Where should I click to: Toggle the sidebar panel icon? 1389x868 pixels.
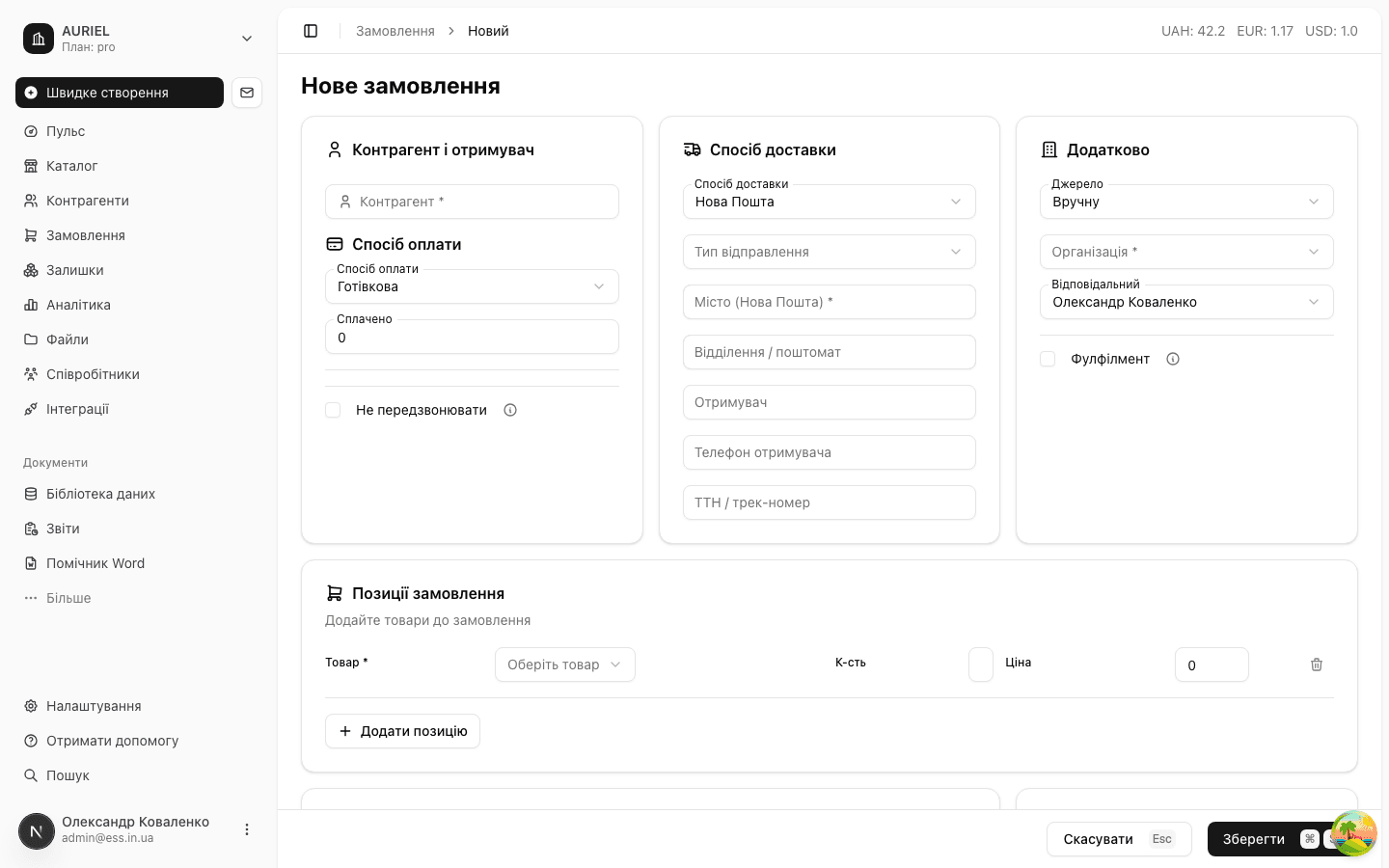coord(311,31)
